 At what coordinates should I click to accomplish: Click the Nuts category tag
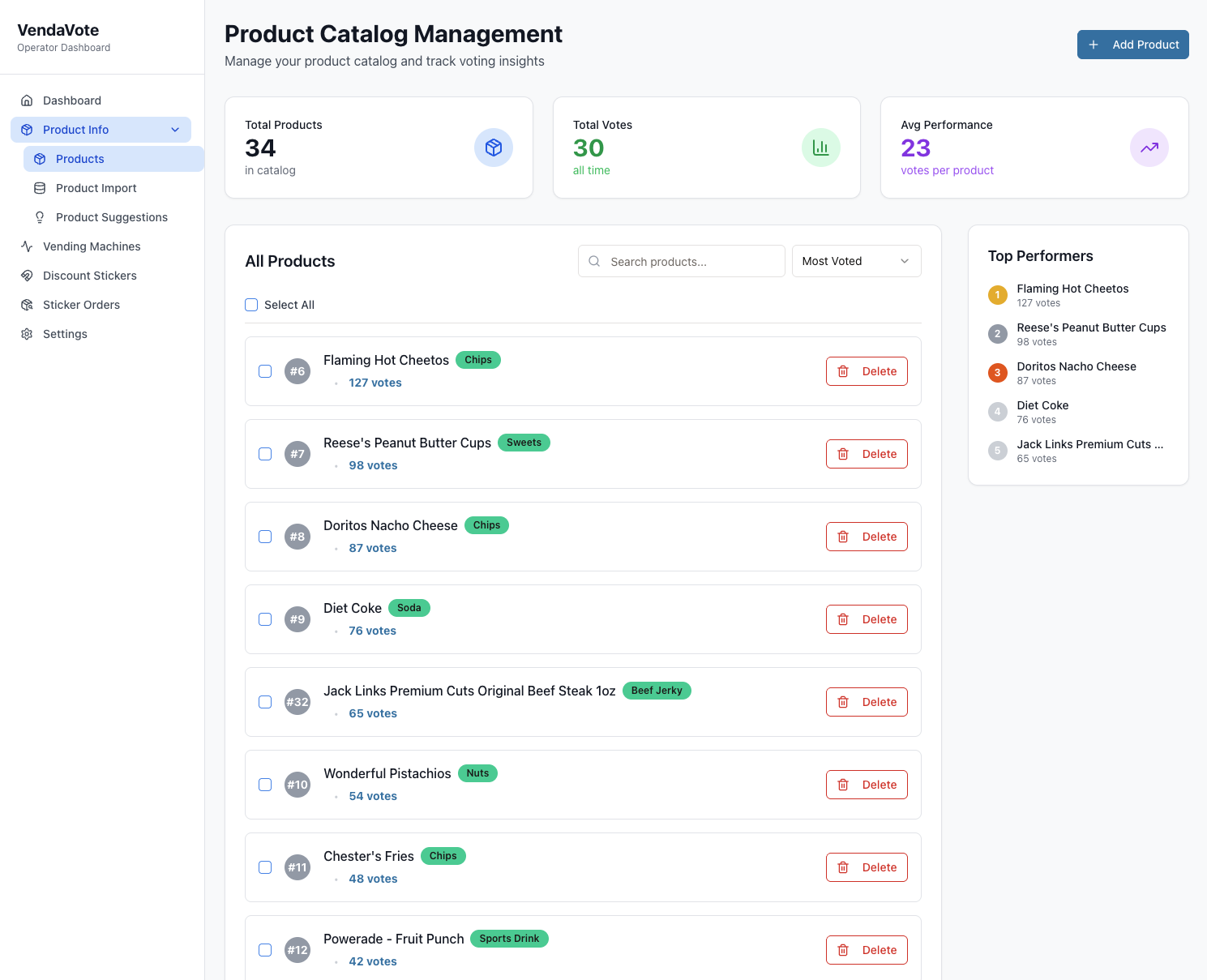[x=477, y=773]
